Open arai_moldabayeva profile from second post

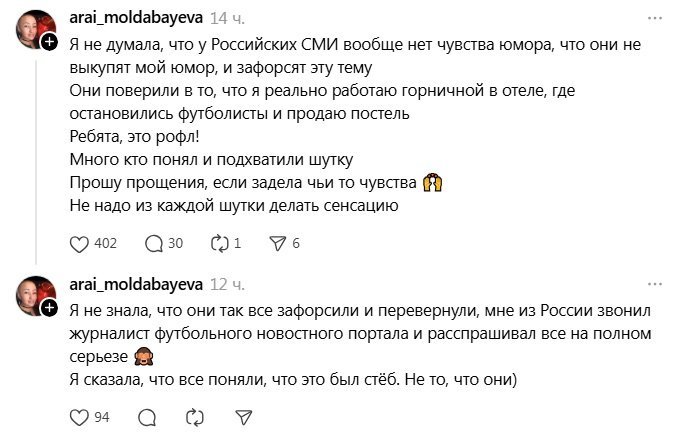point(137,283)
